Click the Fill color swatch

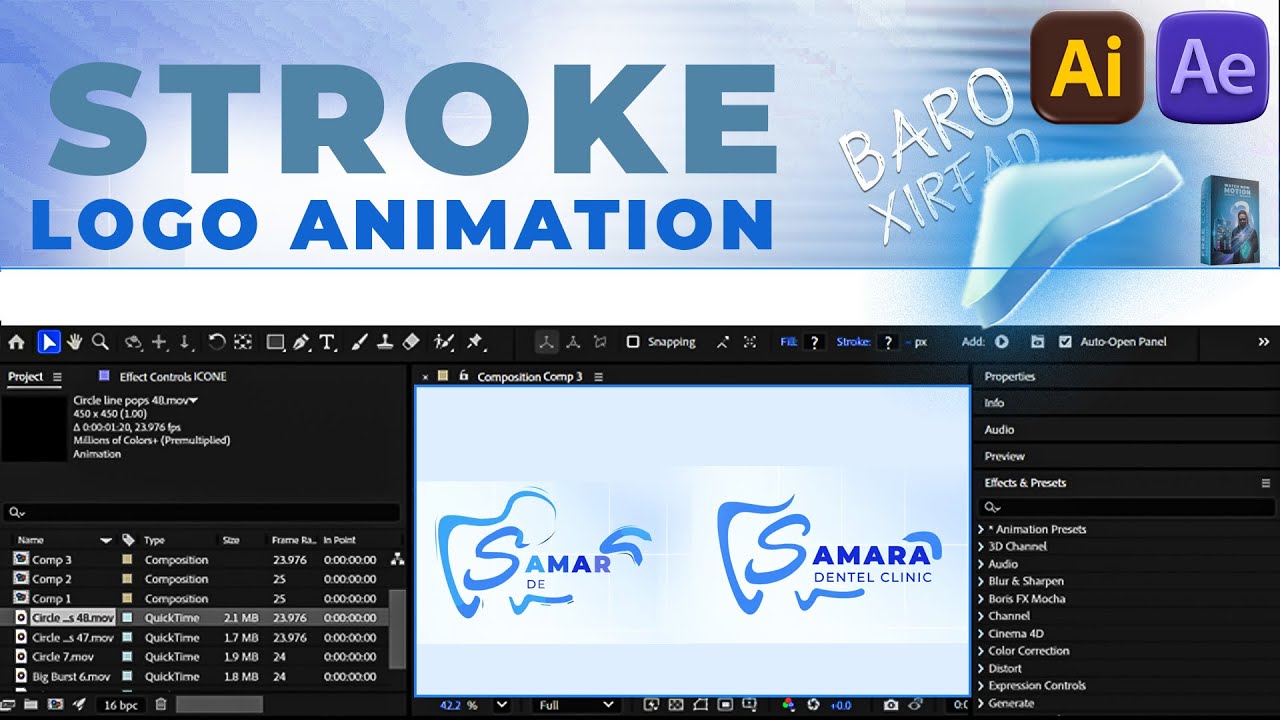(815, 342)
